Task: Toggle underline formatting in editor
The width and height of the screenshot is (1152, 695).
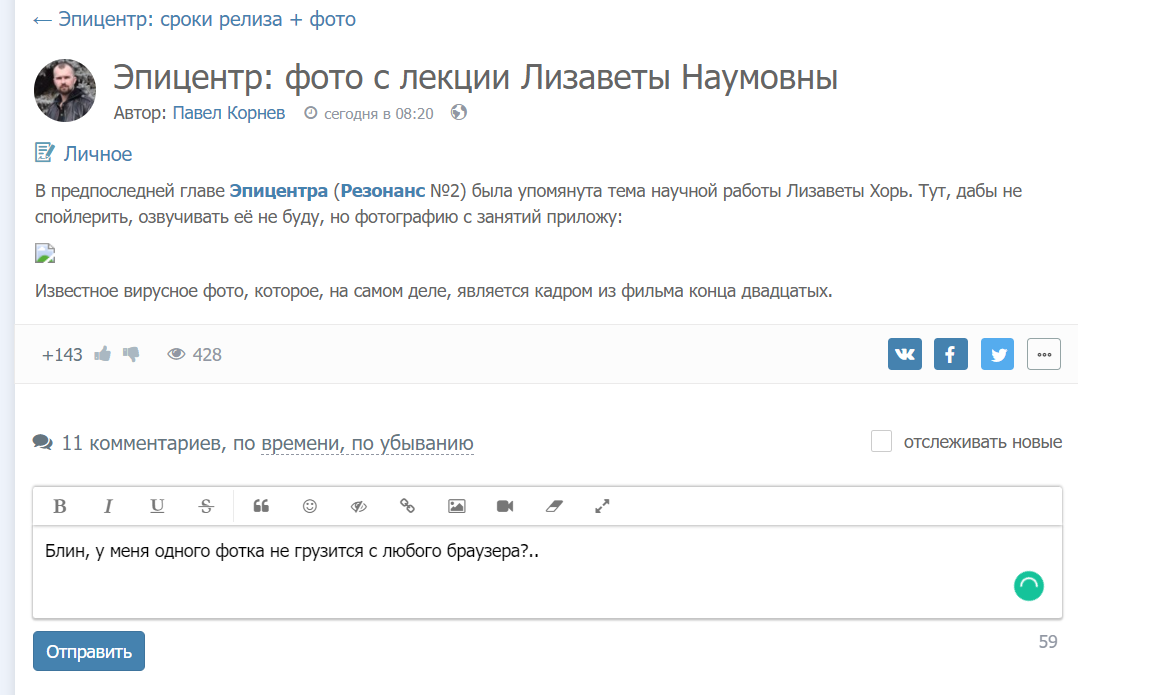Action: (x=157, y=506)
